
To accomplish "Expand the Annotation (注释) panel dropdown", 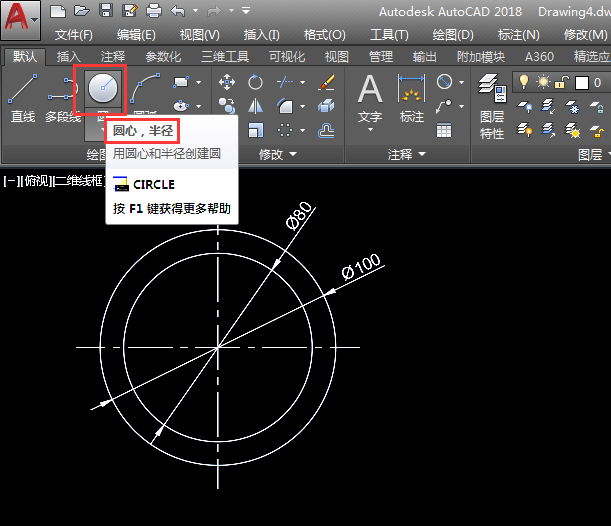I will [x=407, y=154].
